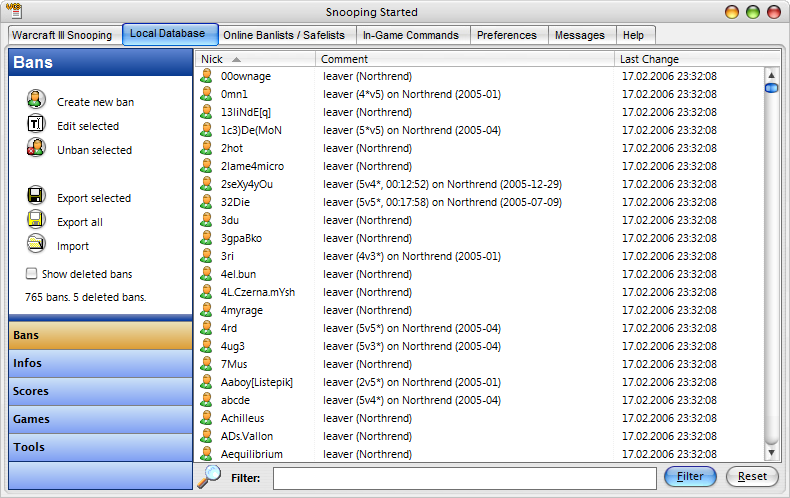Select the ADs.Vallon nick entry
This screenshot has height=498, width=790.
click(x=247, y=436)
